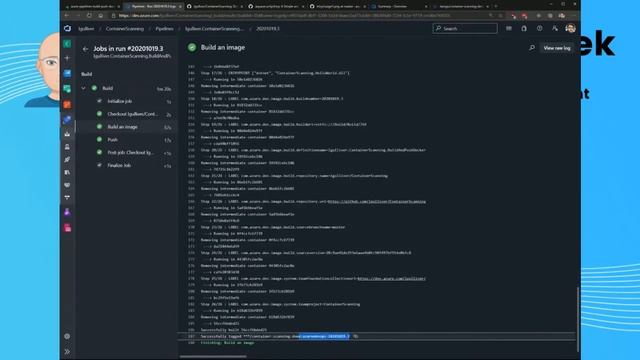Open Overview hub icon in sidebar
640x360 pixels.
[x=67, y=73]
